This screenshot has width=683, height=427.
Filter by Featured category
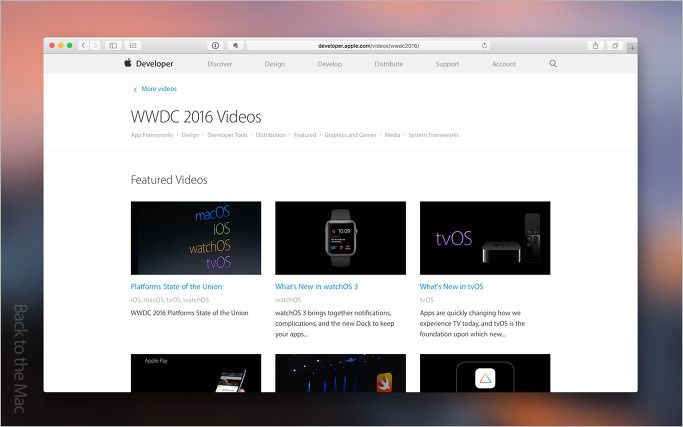coord(305,135)
